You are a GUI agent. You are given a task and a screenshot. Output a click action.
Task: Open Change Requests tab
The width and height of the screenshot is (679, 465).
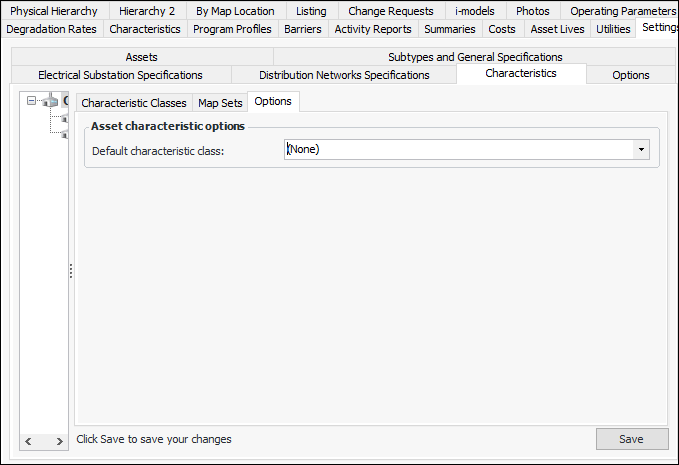point(391,11)
